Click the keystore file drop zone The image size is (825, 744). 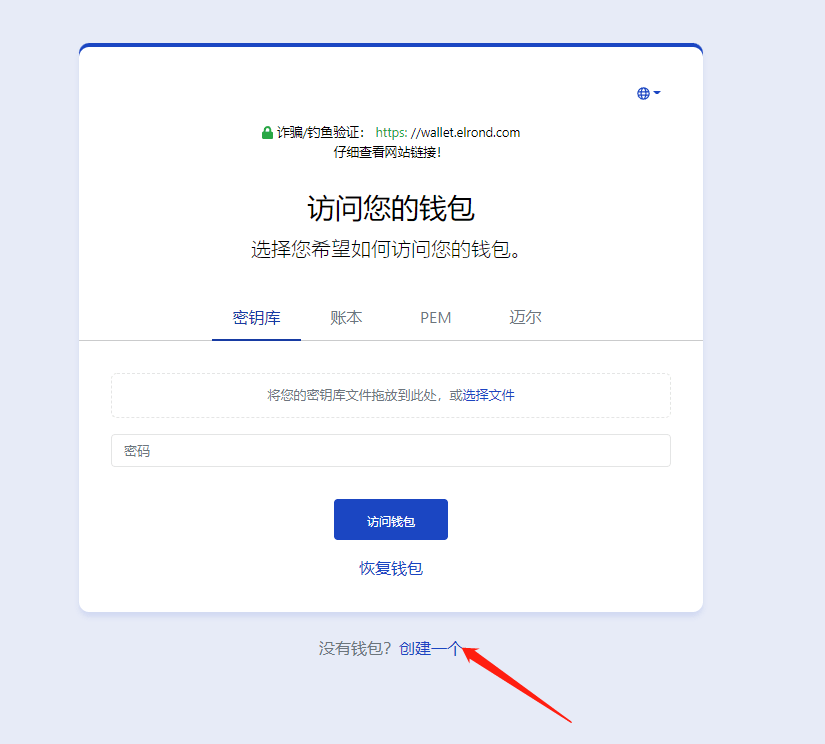point(391,396)
